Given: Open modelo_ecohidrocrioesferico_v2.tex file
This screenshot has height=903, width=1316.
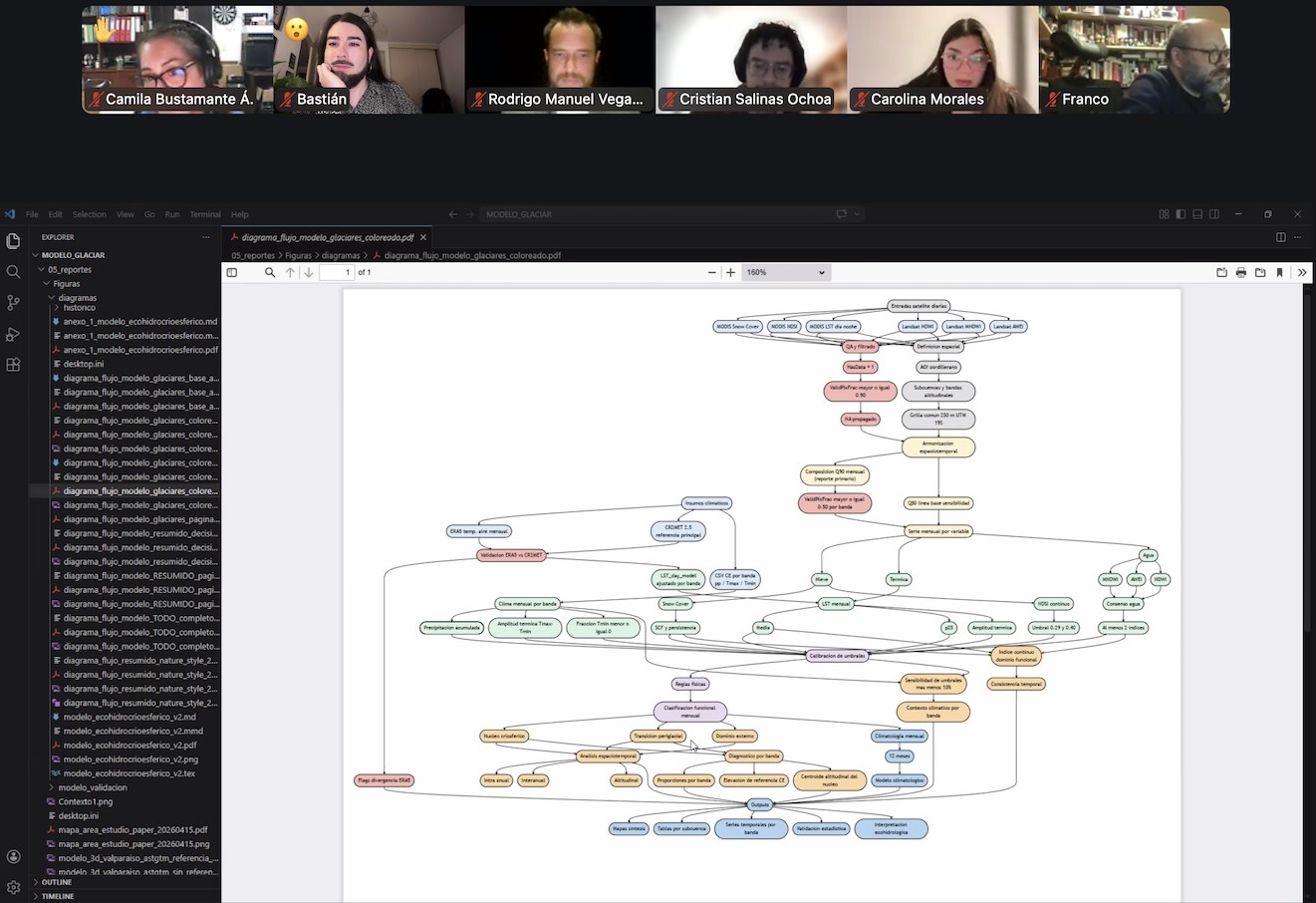Looking at the screenshot, I should (129, 773).
